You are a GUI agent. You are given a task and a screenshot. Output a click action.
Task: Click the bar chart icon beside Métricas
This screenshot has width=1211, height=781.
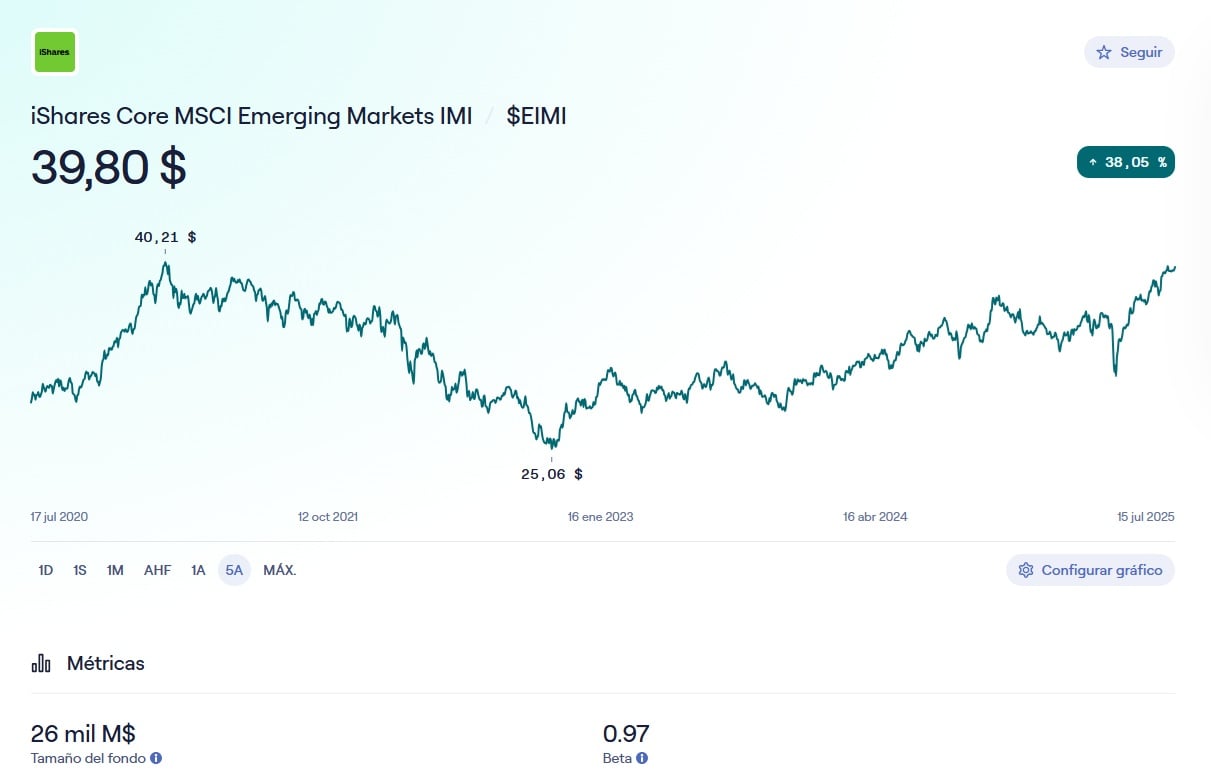tap(40, 662)
